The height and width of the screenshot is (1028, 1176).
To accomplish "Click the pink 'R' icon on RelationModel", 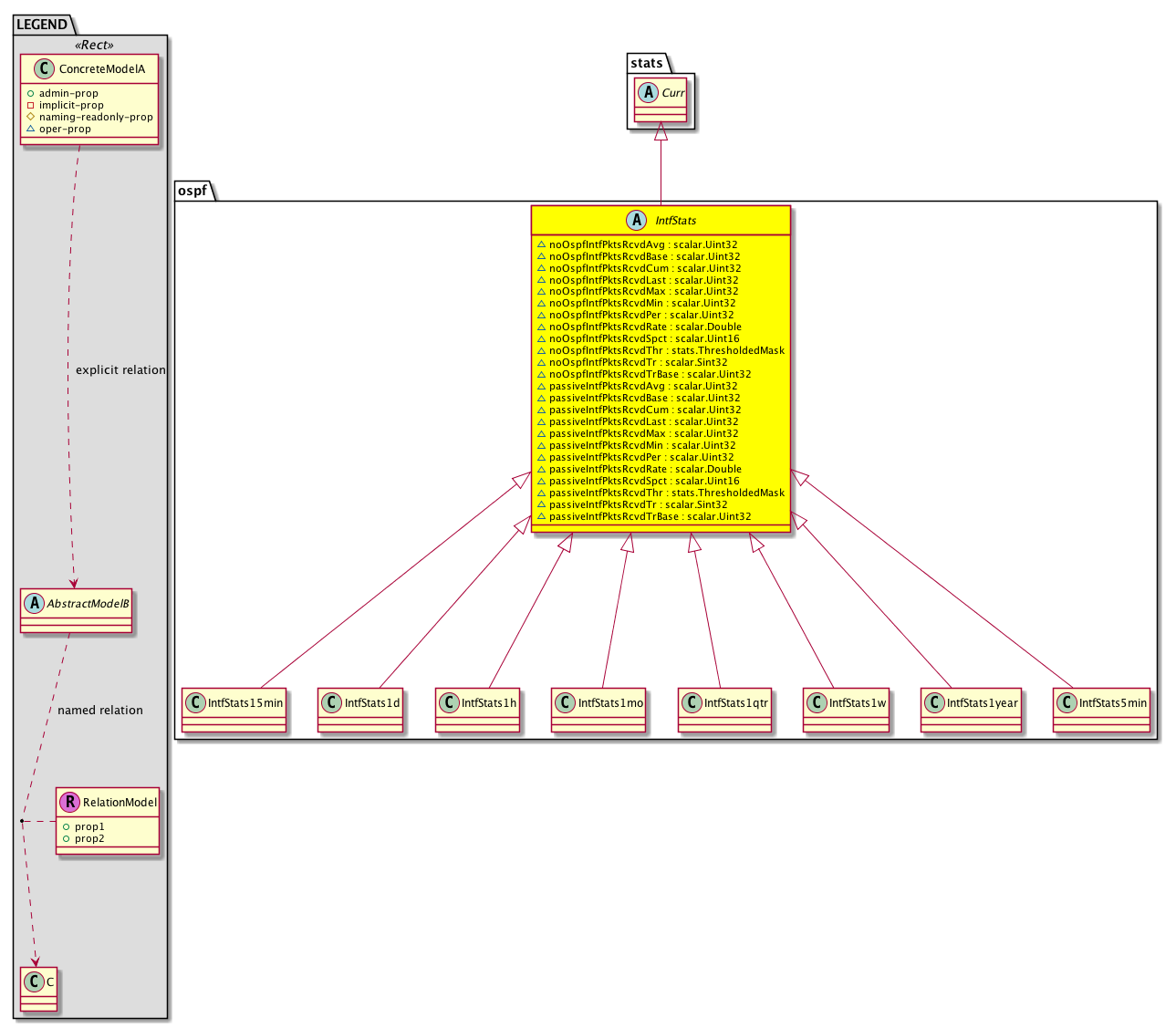I will click(69, 802).
